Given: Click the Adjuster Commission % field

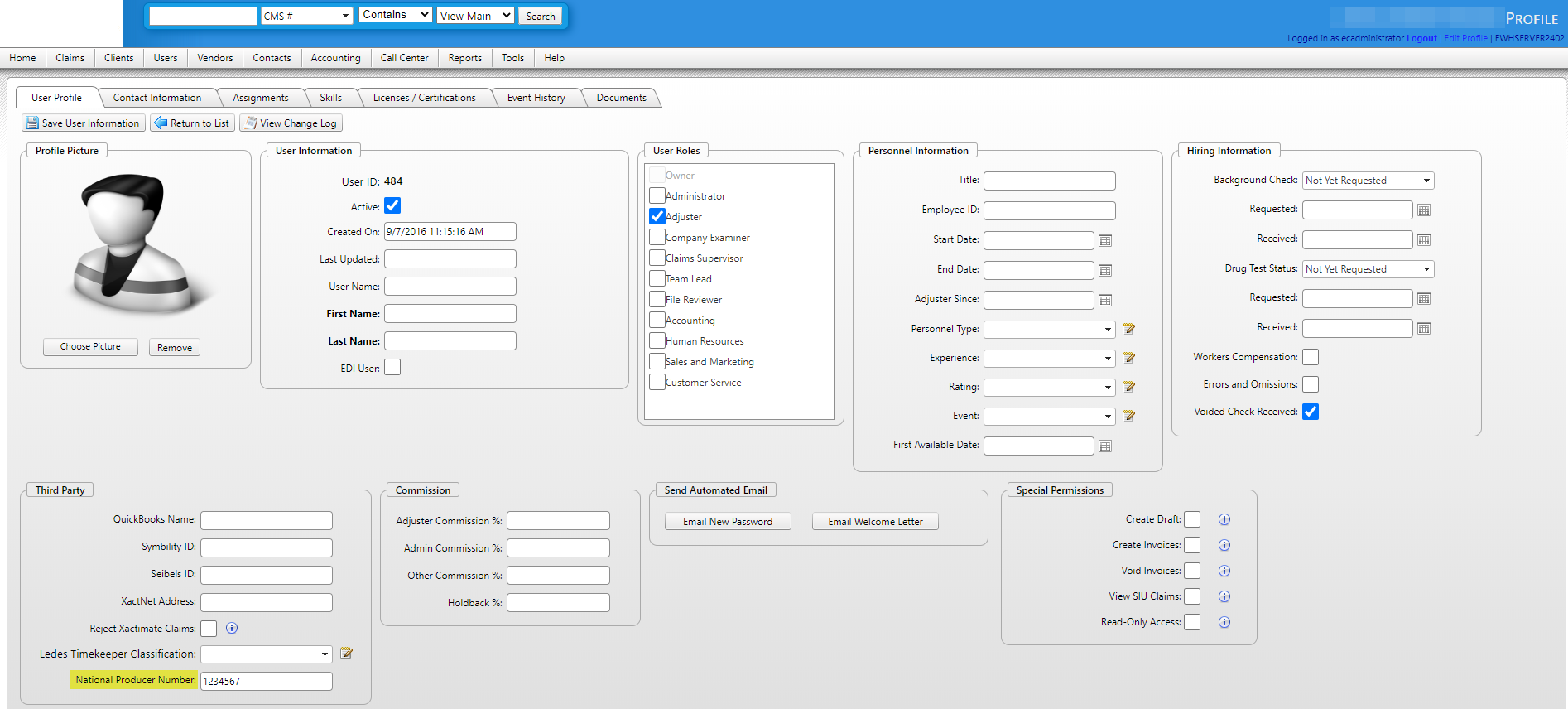Looking at the screenshot, I should [558, 521].
